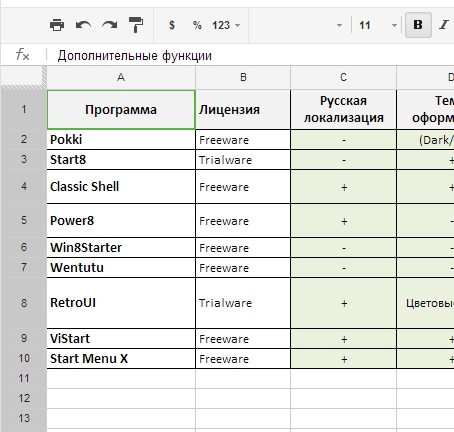Select the Wentutu cell

(x=121, y=268)
